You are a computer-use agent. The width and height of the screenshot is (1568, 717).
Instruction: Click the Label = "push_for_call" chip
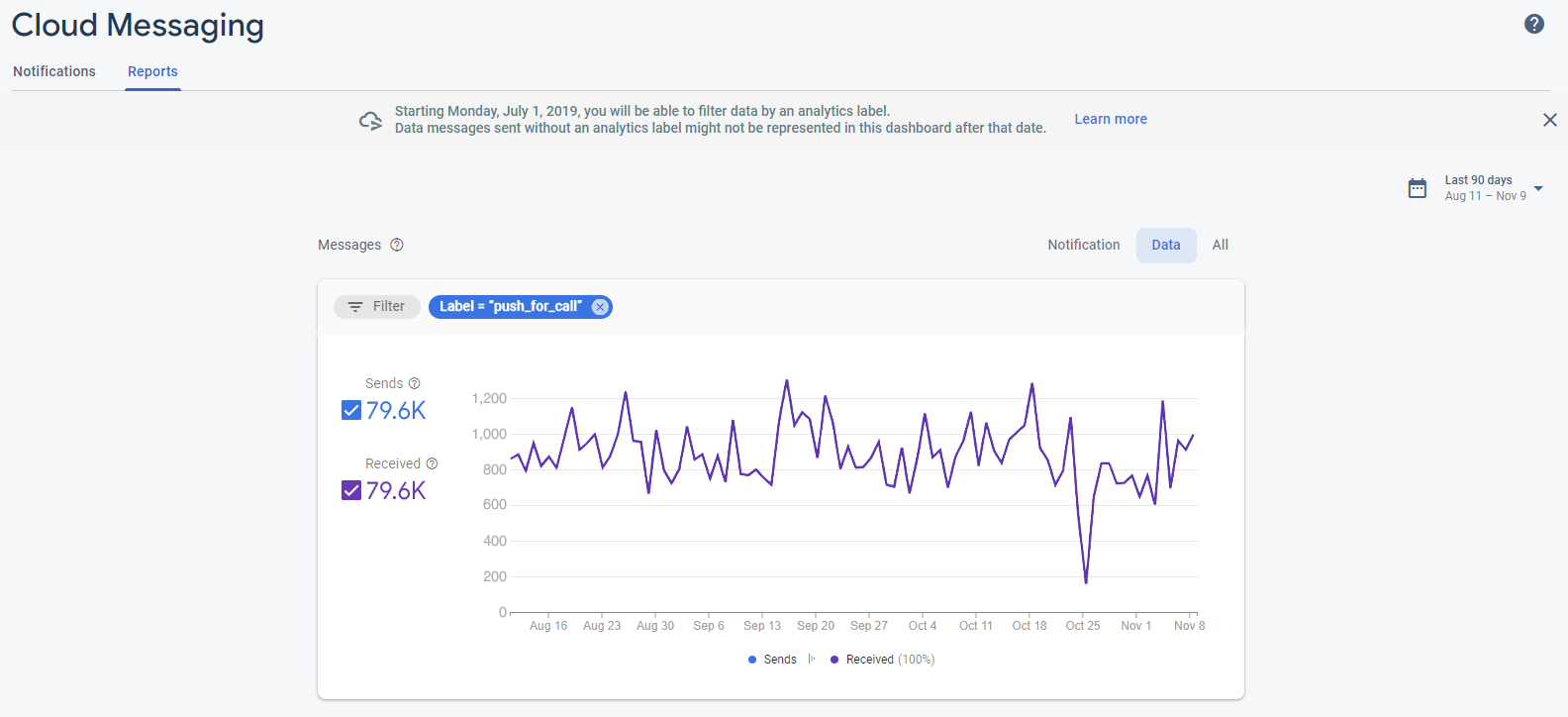point(520,307)
